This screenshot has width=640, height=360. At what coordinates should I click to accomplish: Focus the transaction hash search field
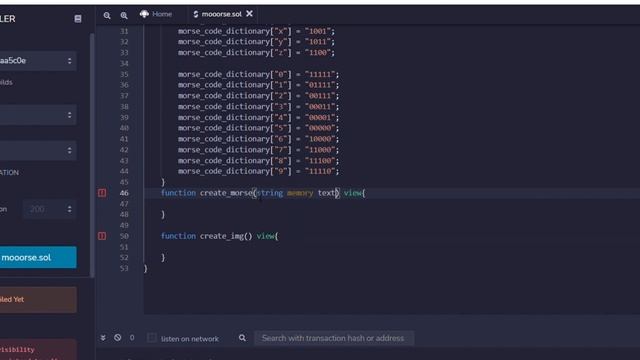334,338
